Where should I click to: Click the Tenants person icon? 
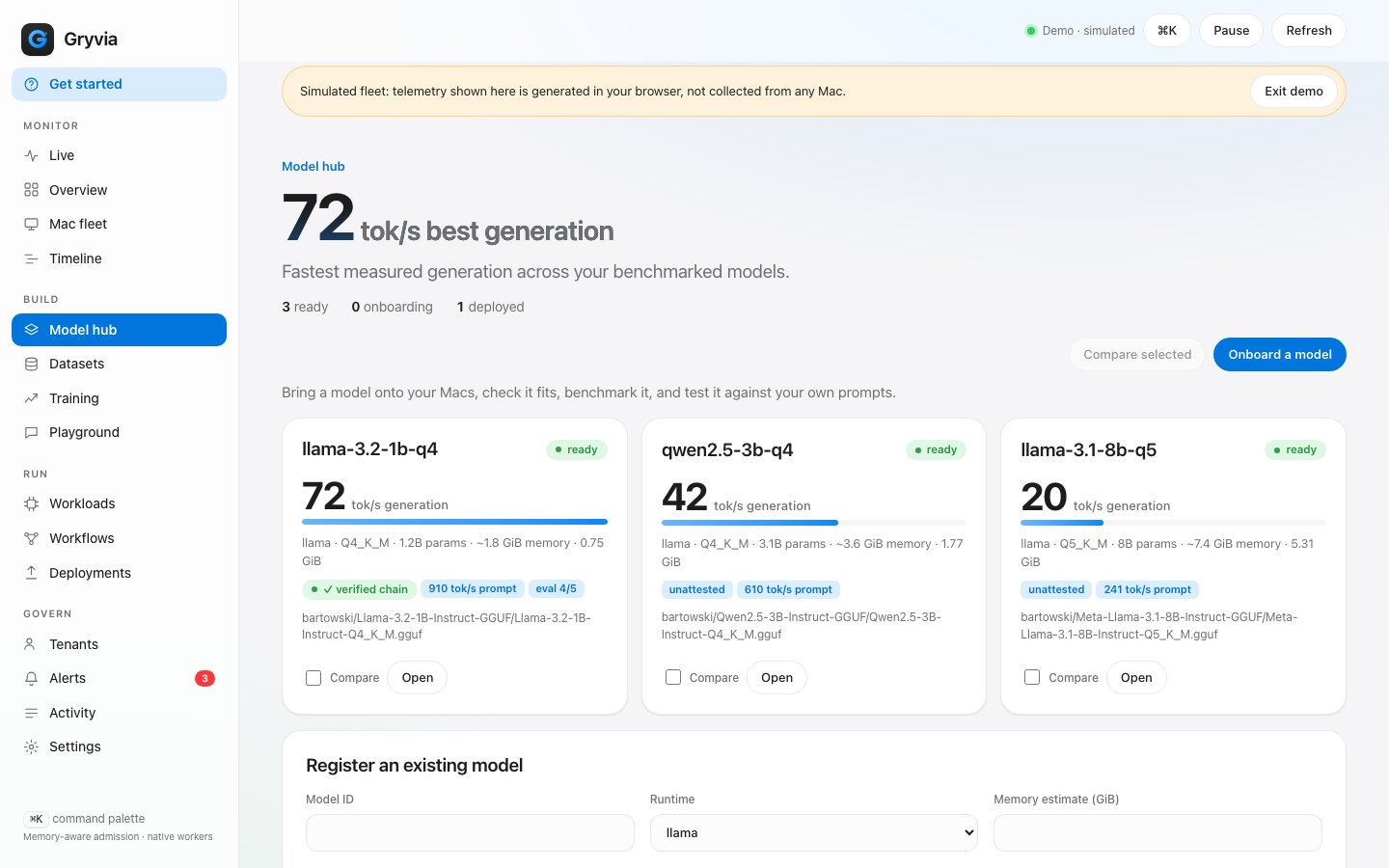pyautogui.click(x=31, y=644)
